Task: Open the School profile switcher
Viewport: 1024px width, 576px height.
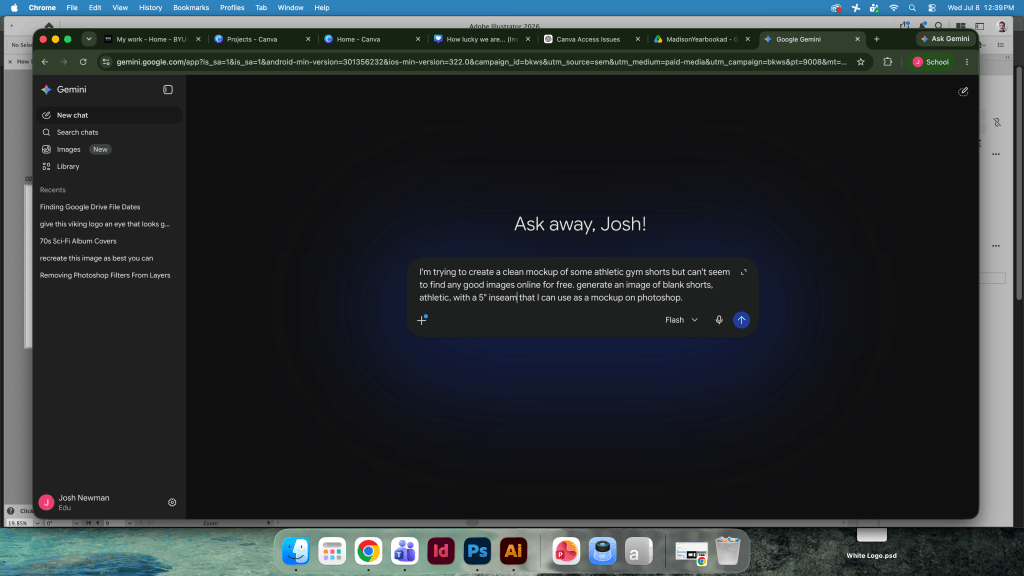Action: (x=931, y=62)
